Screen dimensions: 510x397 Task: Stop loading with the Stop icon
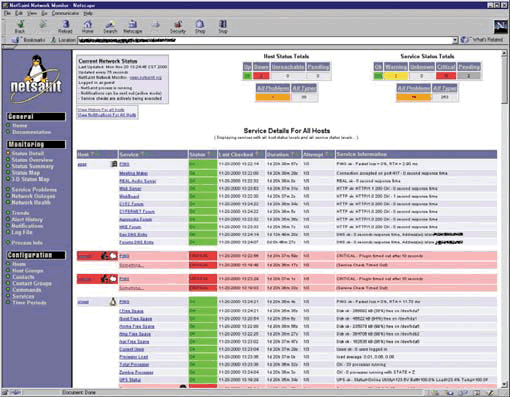tap(223, 26)
